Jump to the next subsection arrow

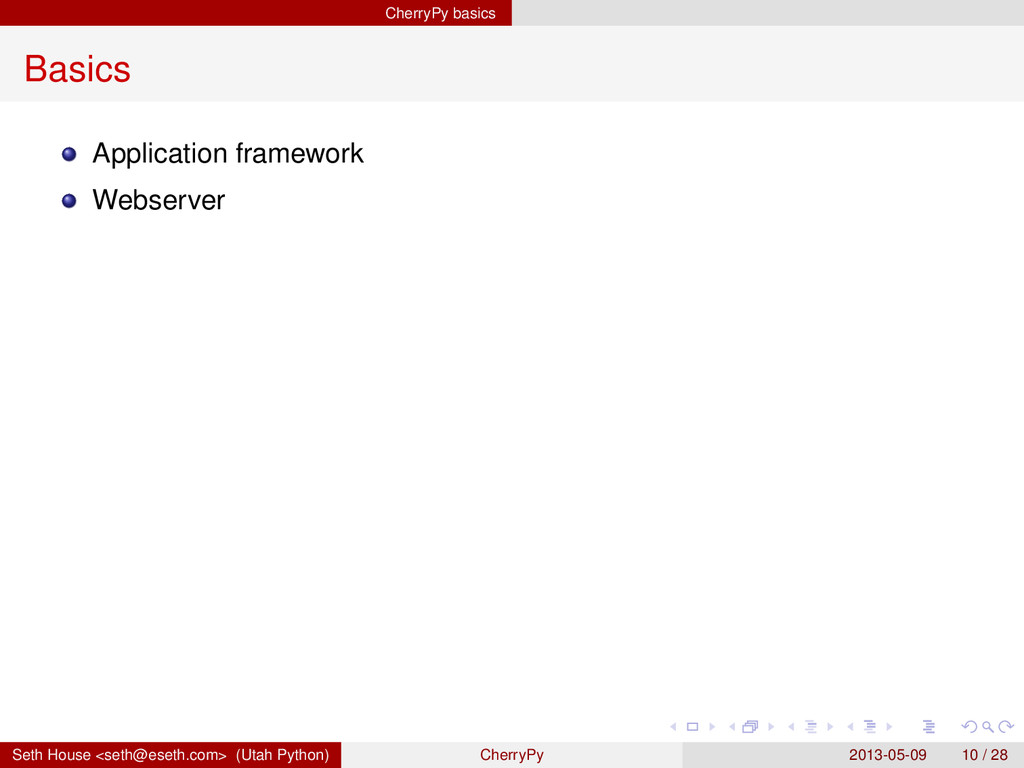[x=830, y=726]
